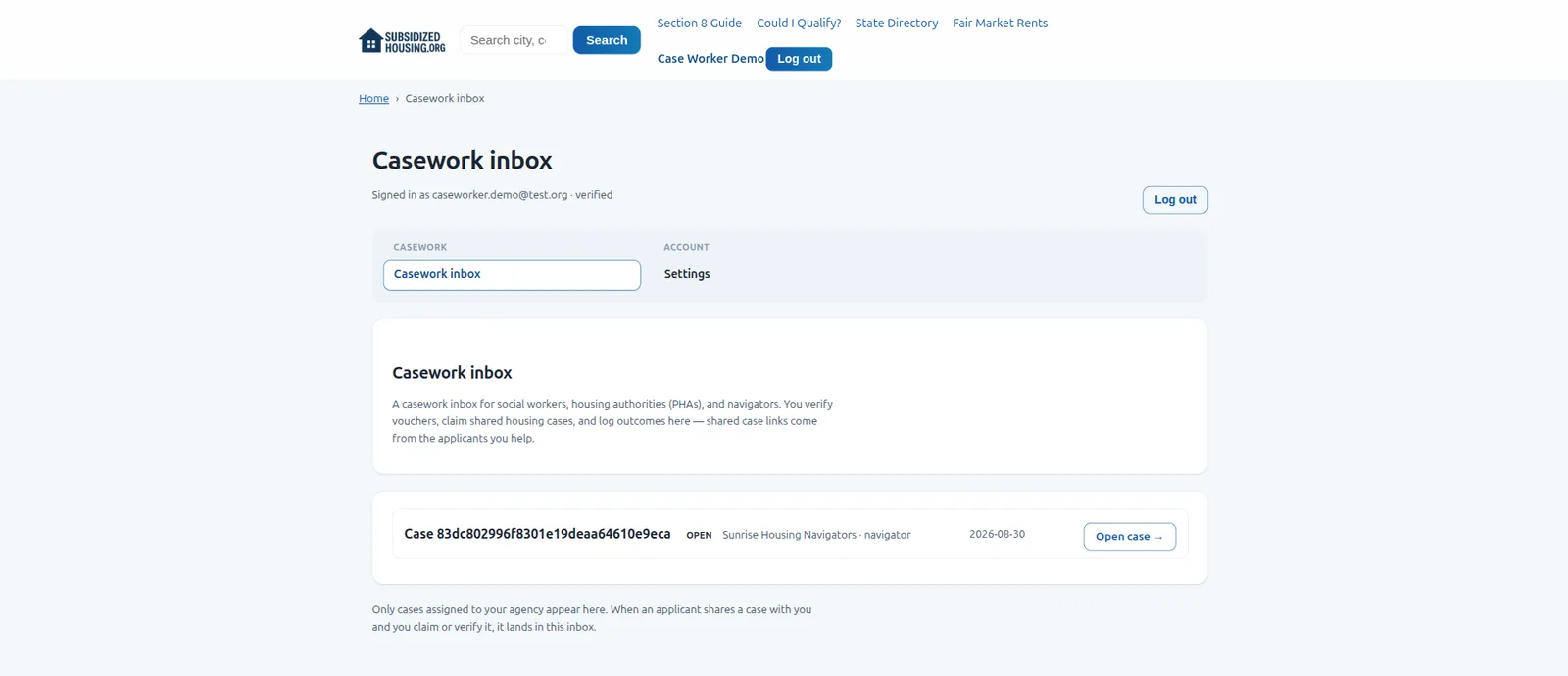This screenshot has height=676, width=1568.
Task: Open the Section 8 Guide link
Action: point(699,23)
